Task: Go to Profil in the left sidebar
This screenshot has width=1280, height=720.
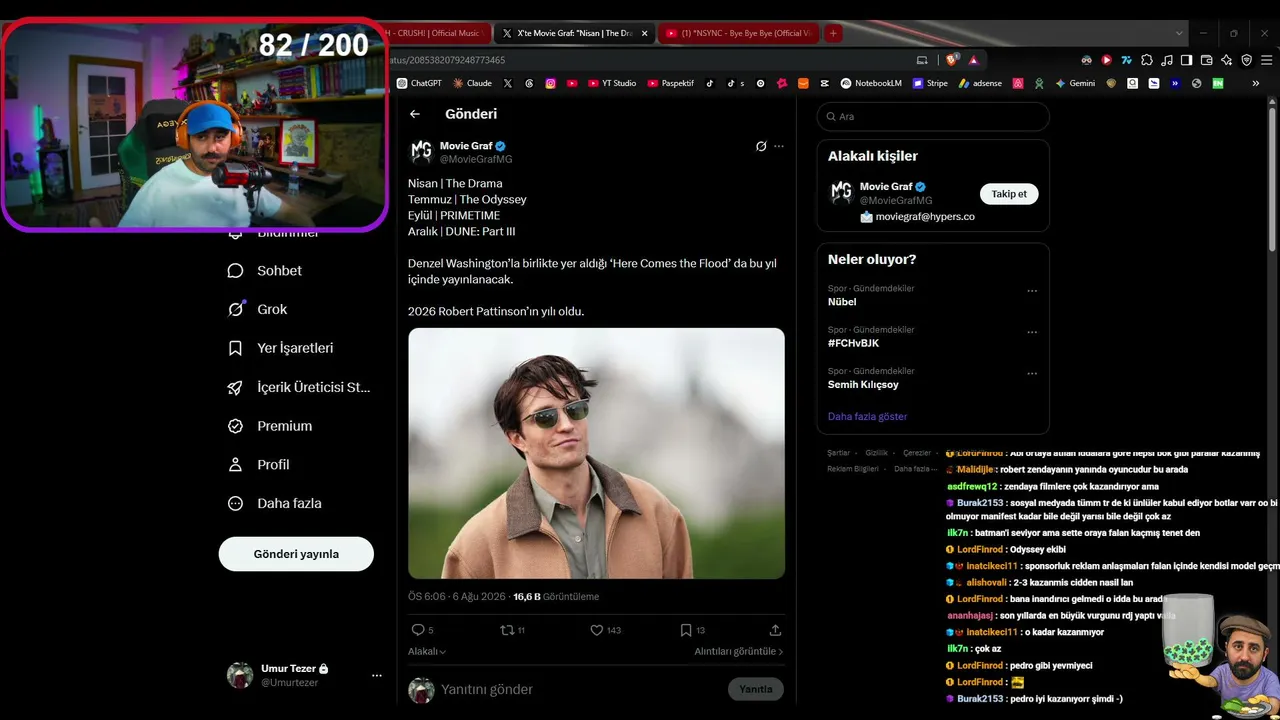Action: [x=258, y=465]
